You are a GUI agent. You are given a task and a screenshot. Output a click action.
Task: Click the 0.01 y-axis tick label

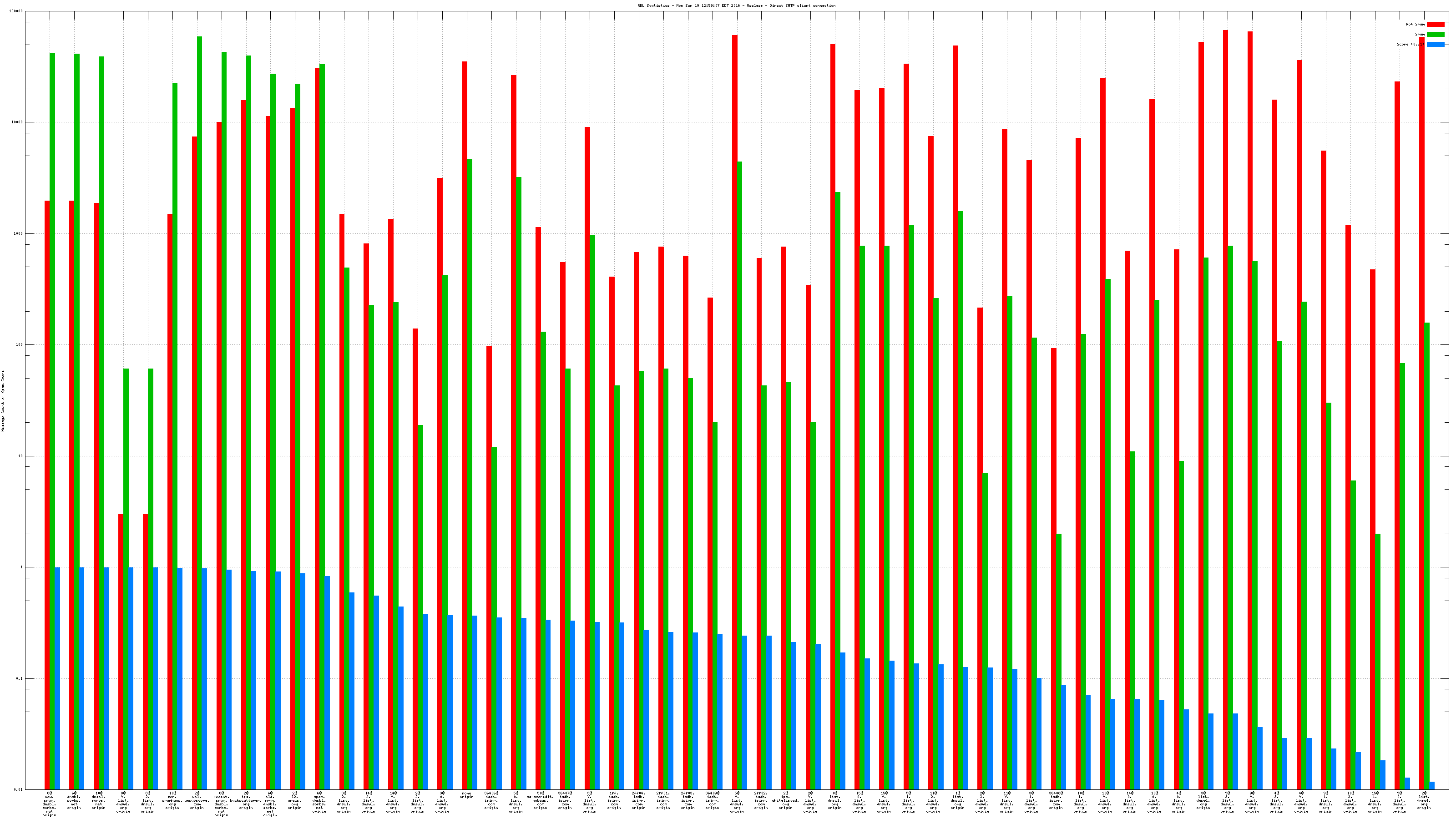(x=18, y=789)
